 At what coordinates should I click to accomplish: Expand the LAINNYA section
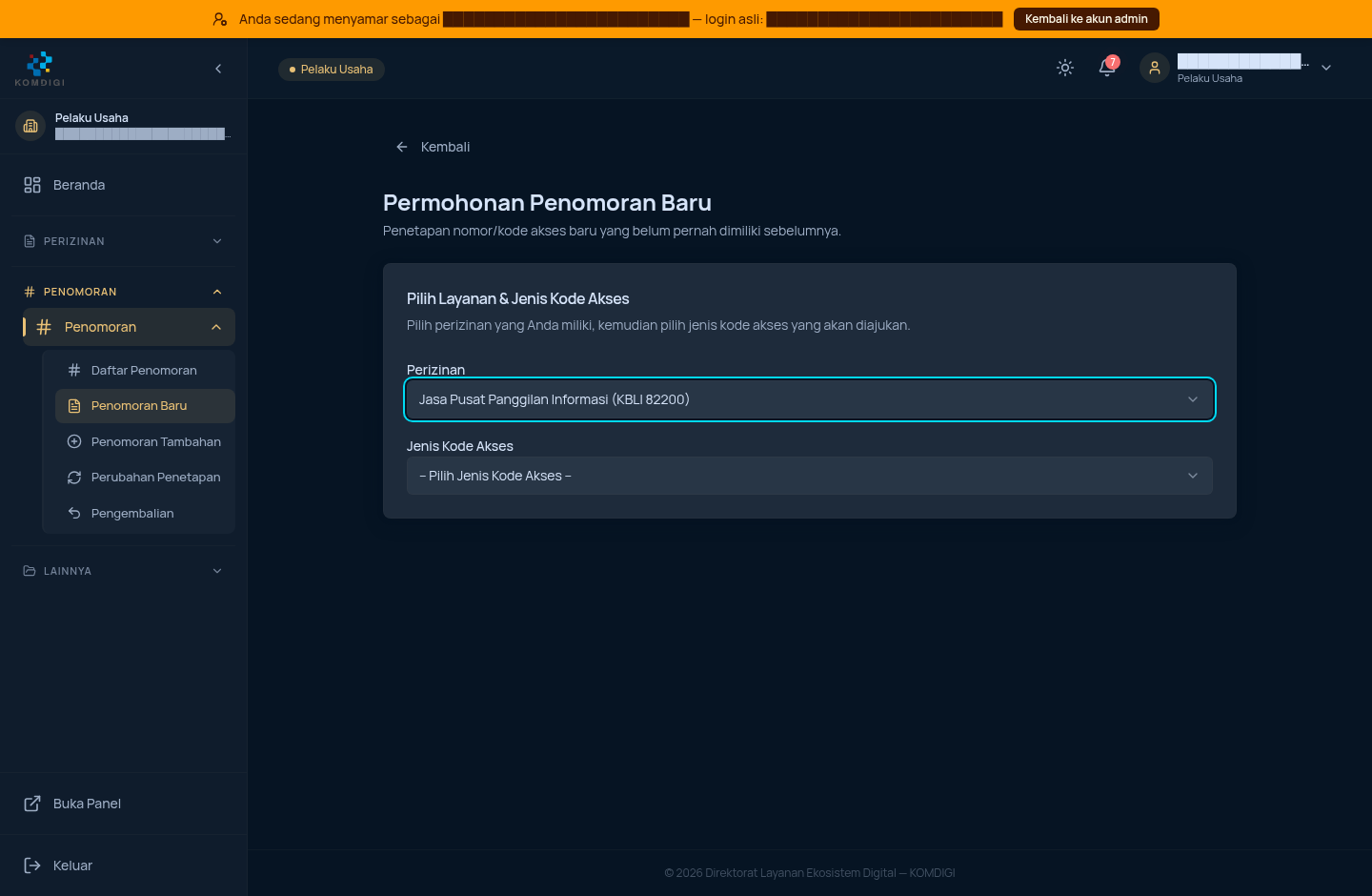(x=124, y=571)
